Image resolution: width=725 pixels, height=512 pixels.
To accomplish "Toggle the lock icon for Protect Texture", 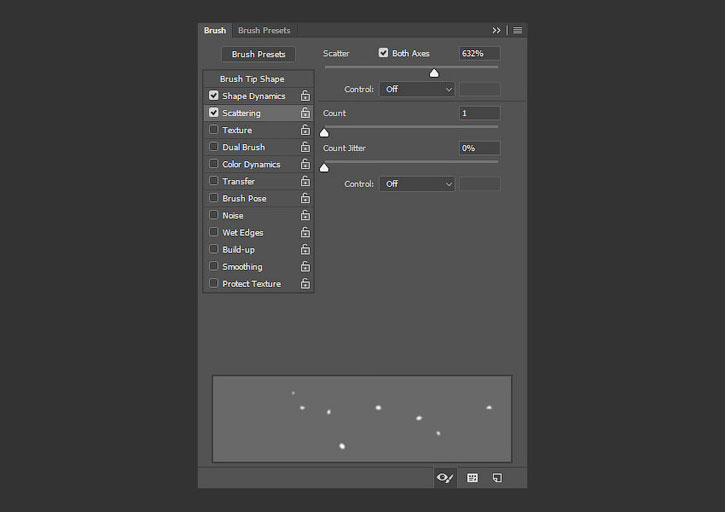I will click(x=305, y=284).
